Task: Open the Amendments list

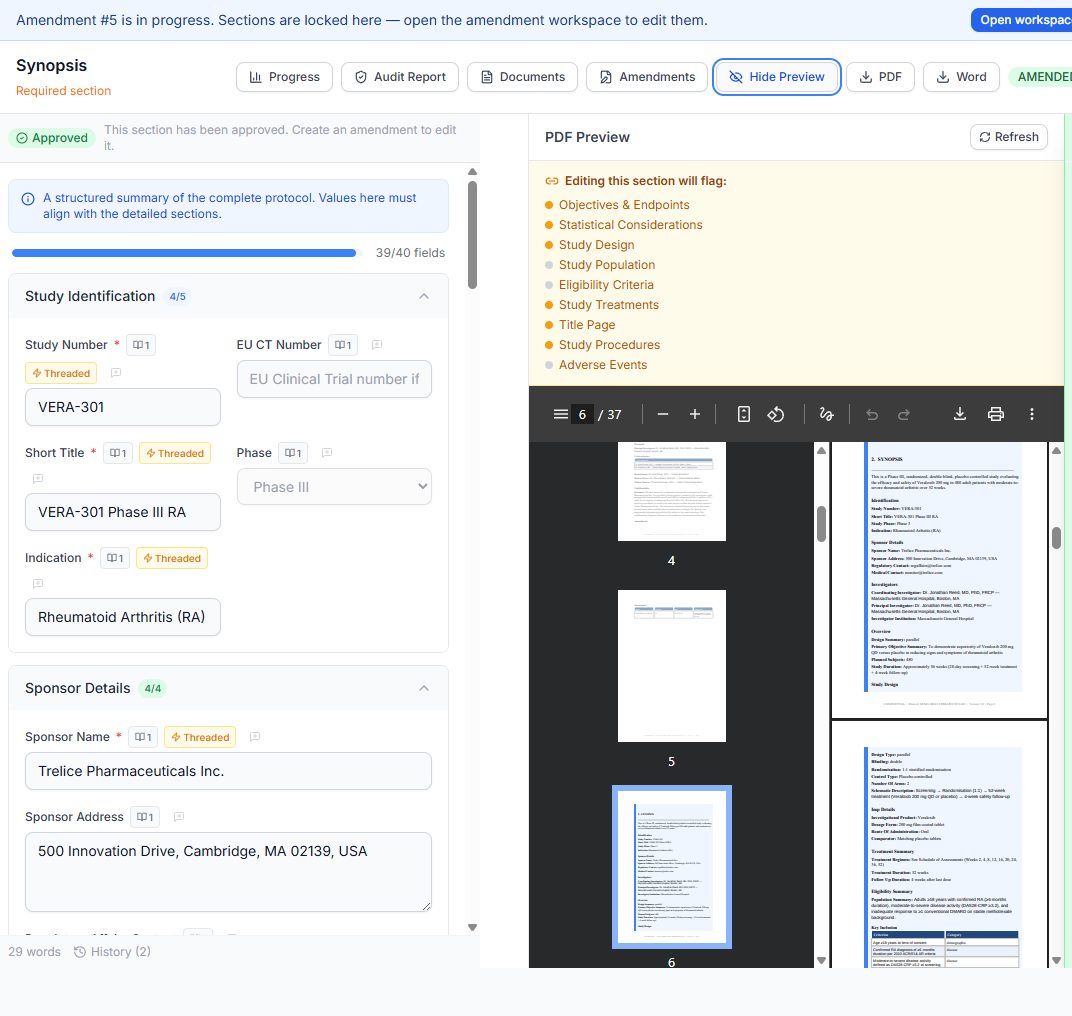Action: pos(647,77)
